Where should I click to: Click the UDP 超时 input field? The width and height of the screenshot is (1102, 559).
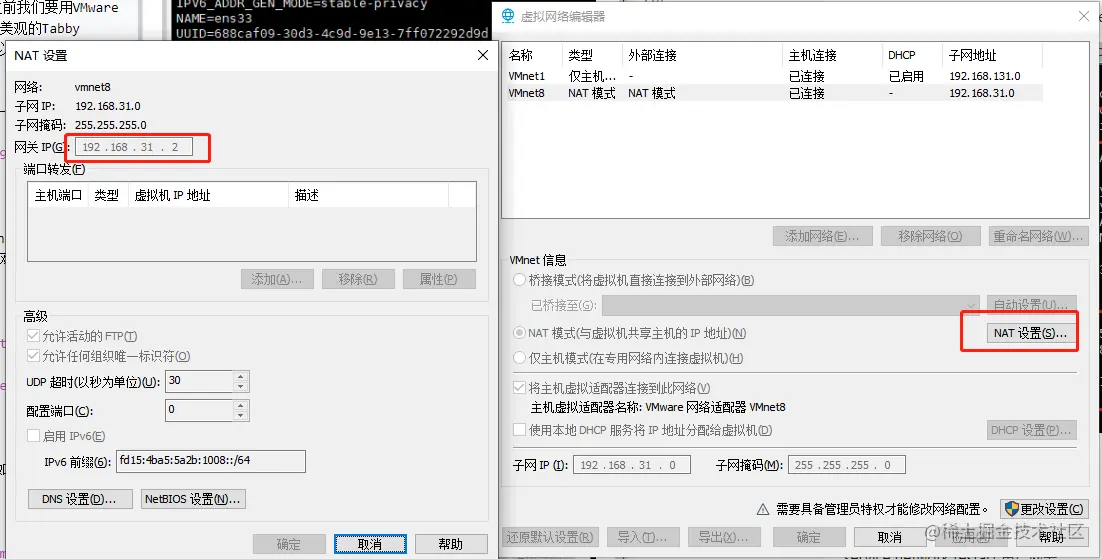[x=199, y=380]
